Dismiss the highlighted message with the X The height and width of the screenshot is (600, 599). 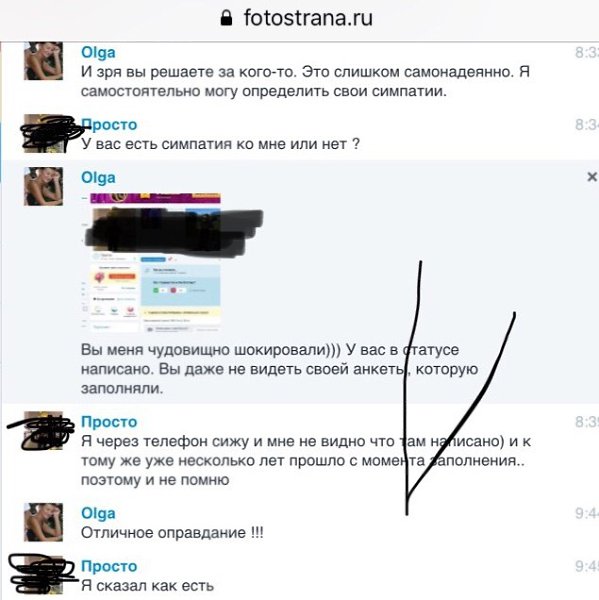pyautogui.click(x=592, y=177)
